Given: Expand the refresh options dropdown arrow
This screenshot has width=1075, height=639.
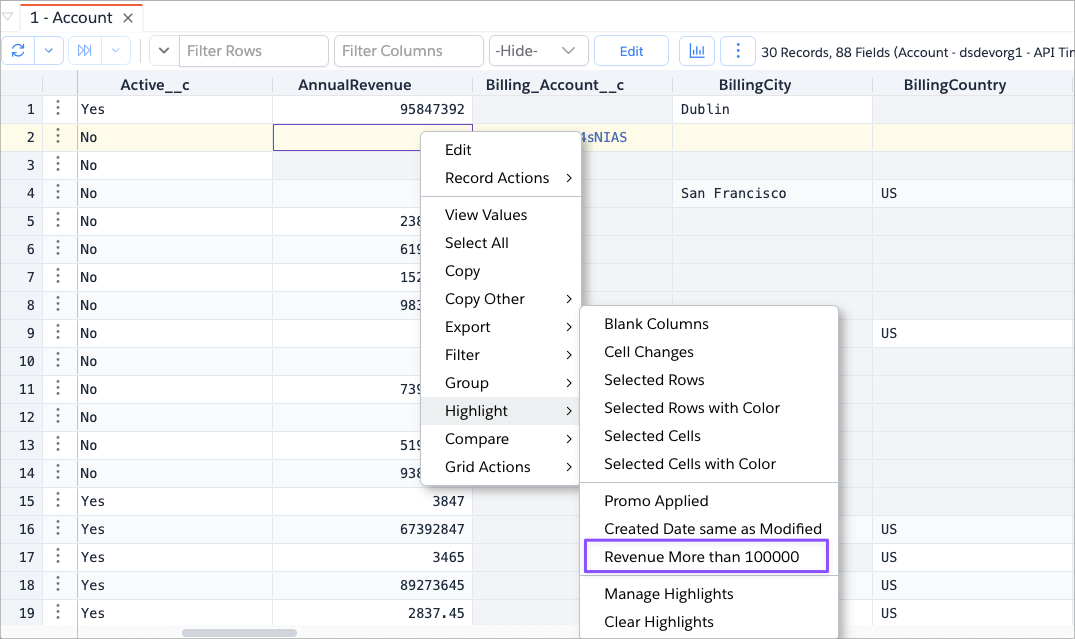Looking at the screenshot, I should [x=50, y=51].
